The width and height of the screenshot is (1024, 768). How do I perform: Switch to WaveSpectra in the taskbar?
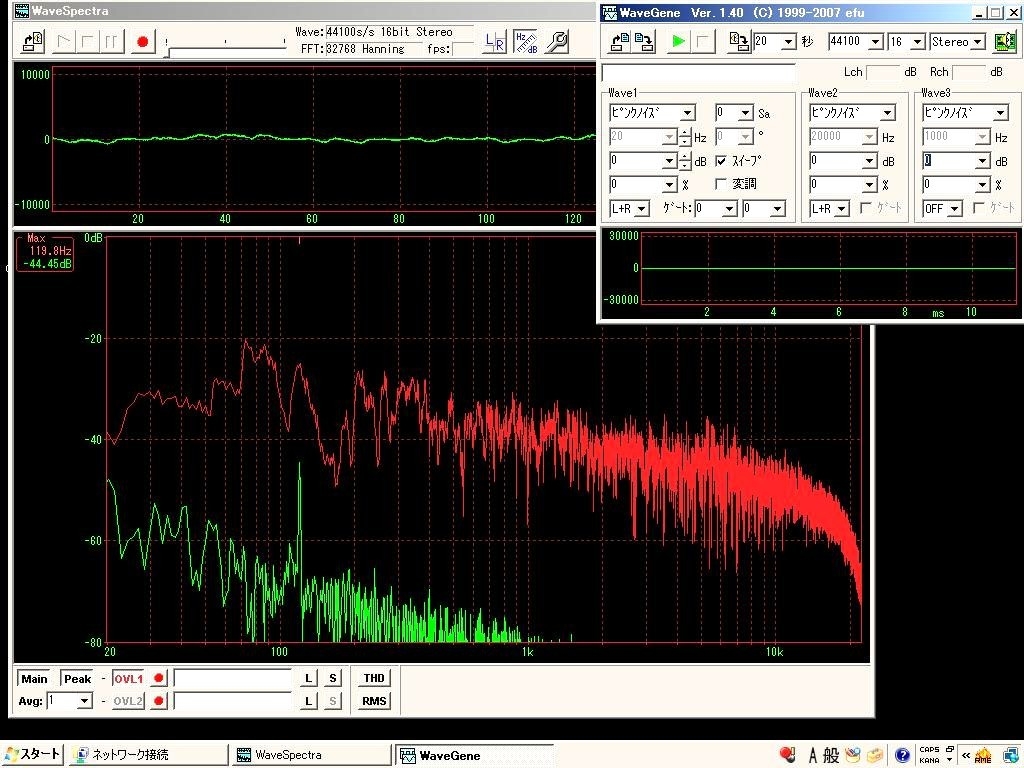click(x=311, y=755)
